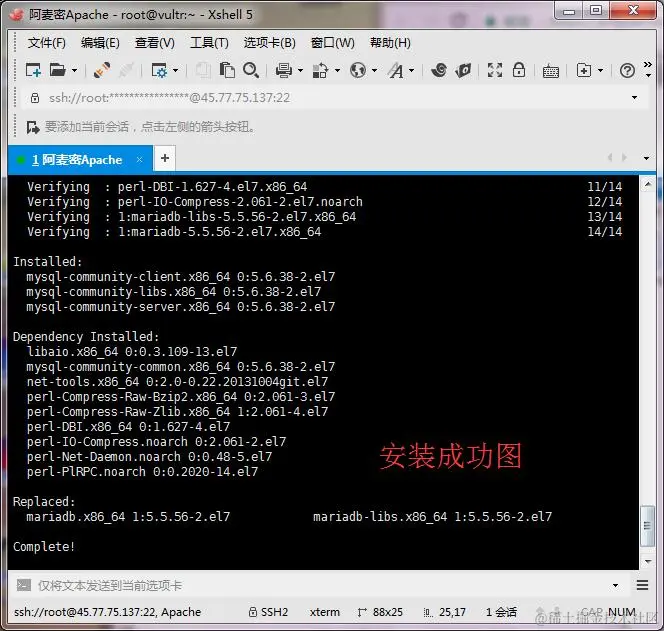Click the grayed Copy icon
Image resolution: width=664 pixels, height=631 pixels.
click(x=203, y=70)
